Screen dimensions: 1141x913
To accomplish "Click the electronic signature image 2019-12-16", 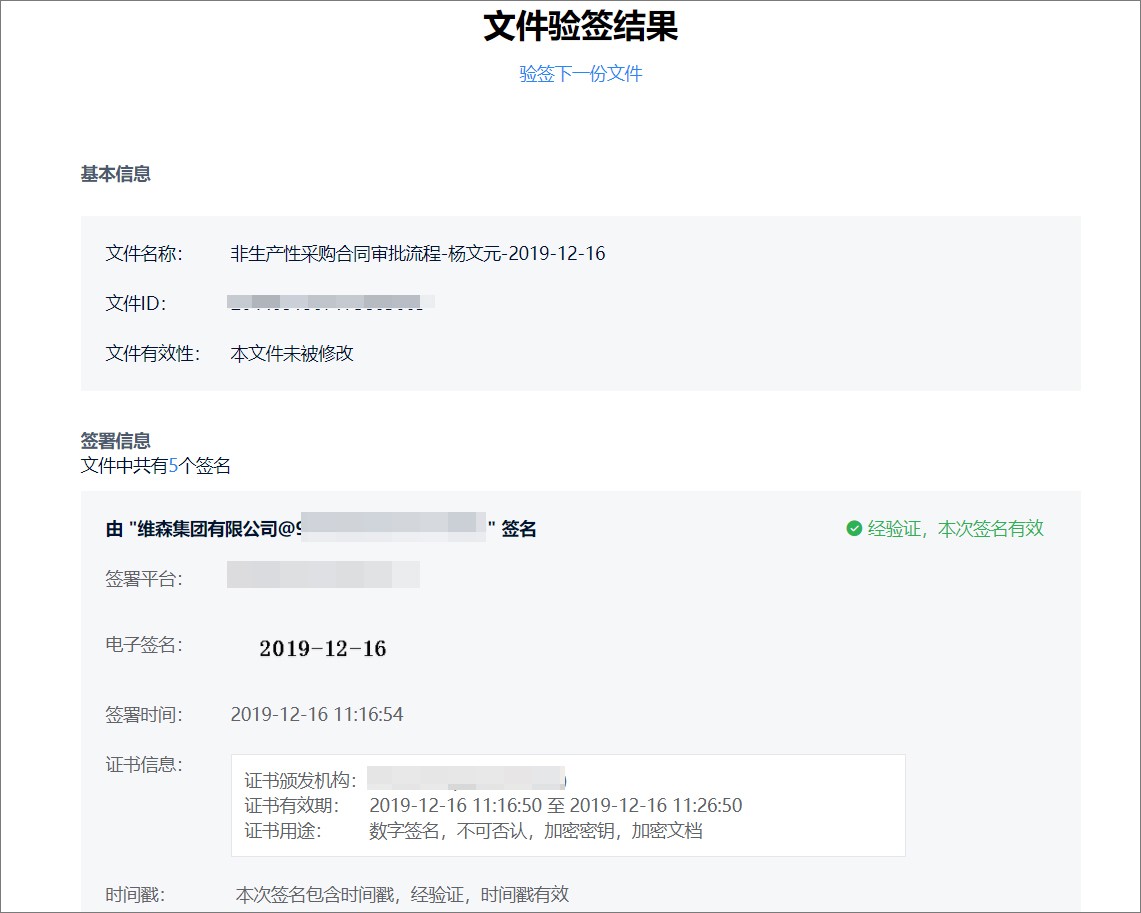I will (322, 648).
